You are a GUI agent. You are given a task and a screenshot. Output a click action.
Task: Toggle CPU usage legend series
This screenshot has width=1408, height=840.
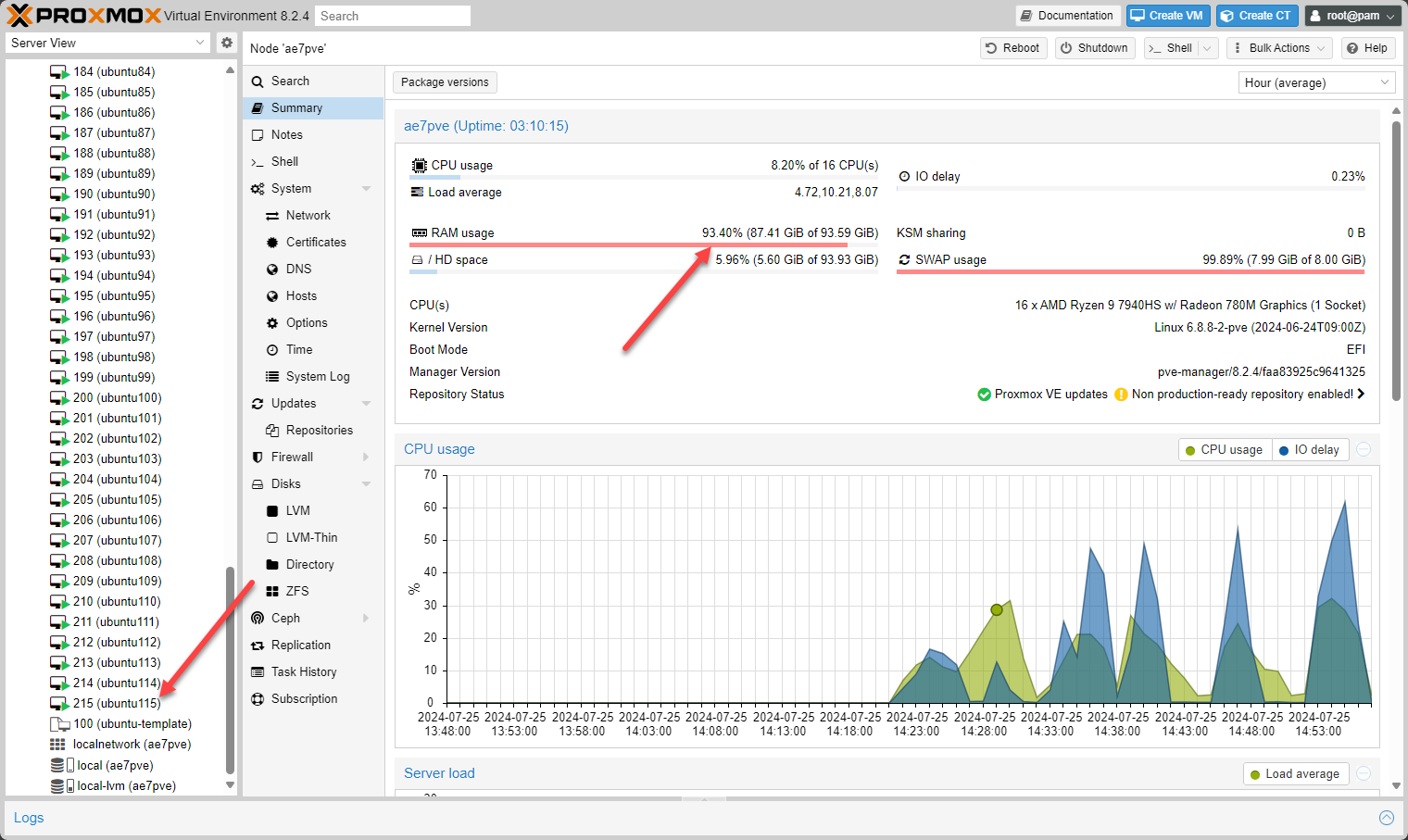[1224, 450]
